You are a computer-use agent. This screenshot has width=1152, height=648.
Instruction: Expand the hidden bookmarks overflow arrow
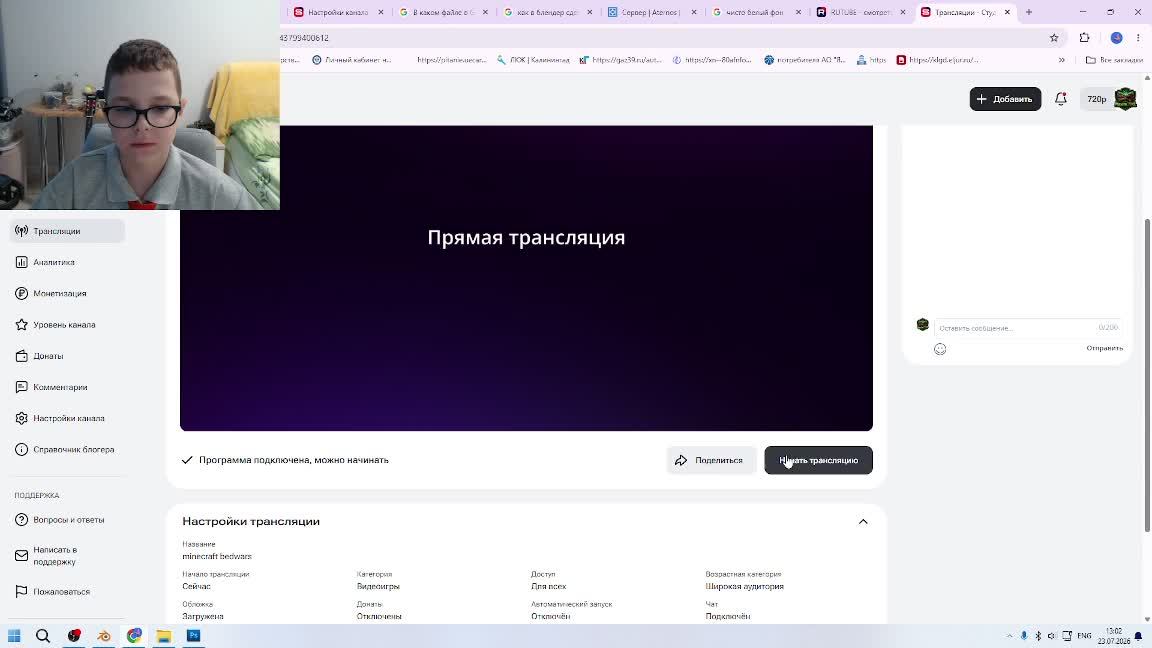(x=1062, y=60)
